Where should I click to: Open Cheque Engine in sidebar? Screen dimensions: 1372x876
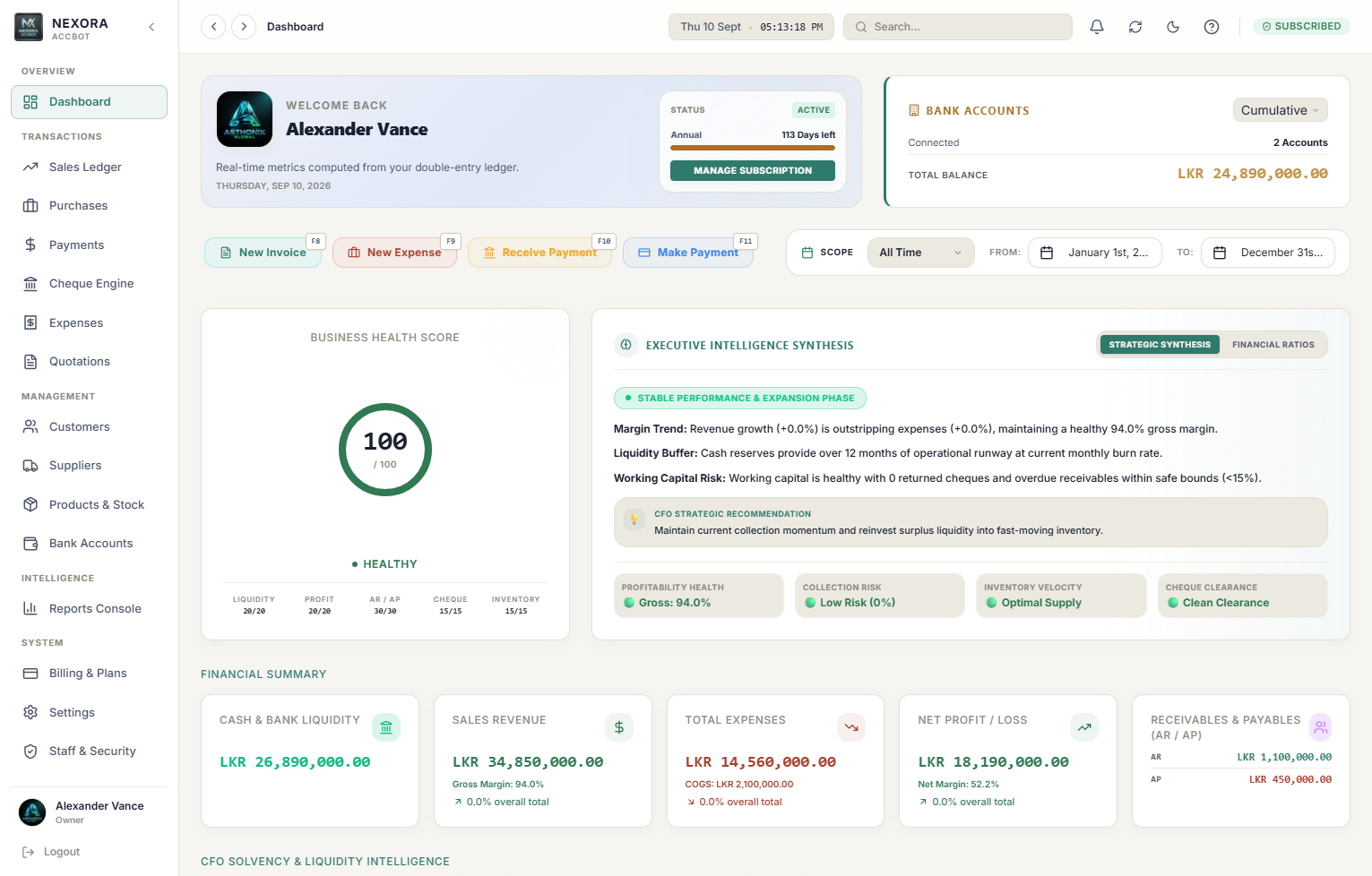point(89,283)
